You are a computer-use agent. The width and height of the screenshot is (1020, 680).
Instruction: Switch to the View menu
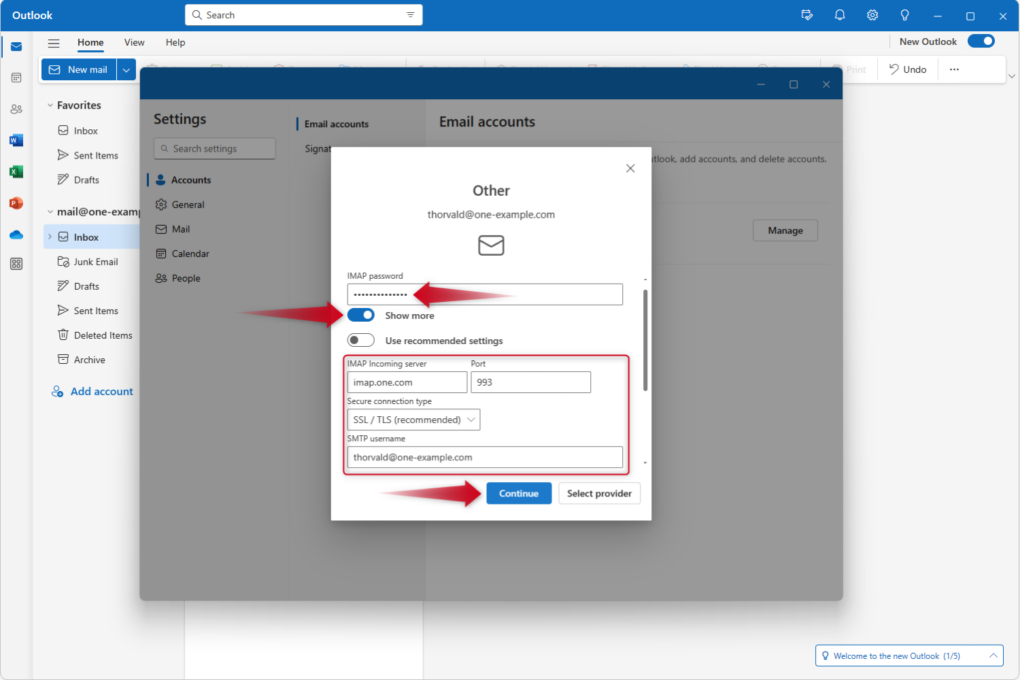click(x=134, y=42)
